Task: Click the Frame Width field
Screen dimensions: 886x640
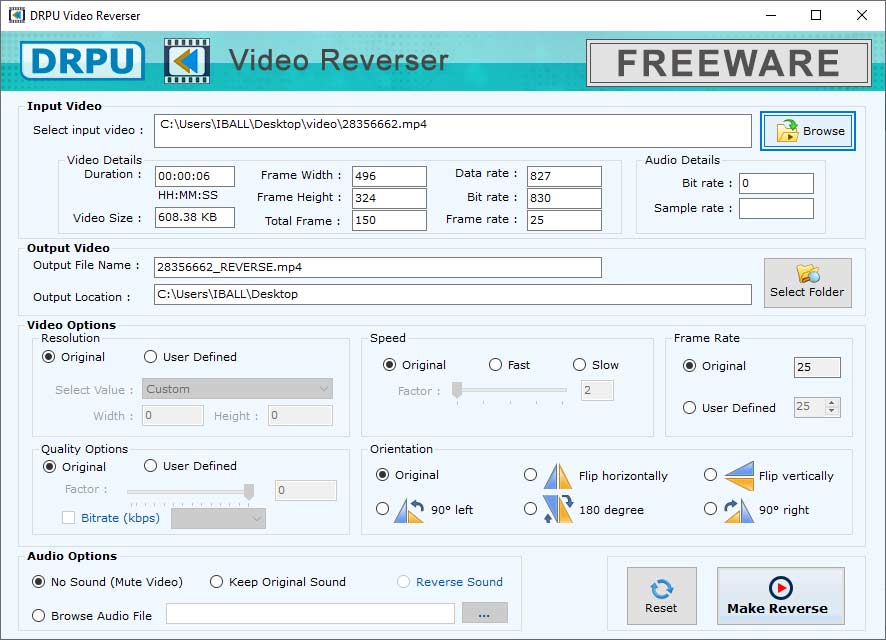Action: pos(389,176)
